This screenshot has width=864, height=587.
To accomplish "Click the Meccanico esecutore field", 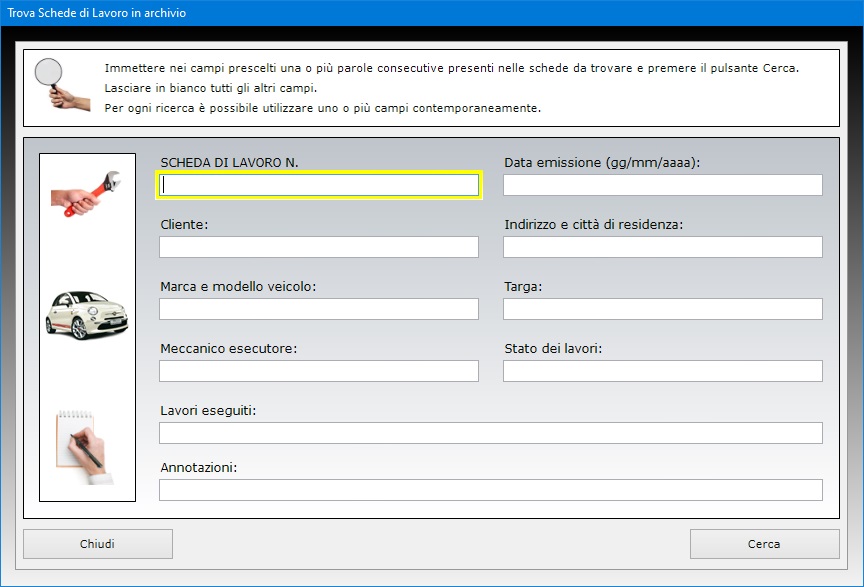I will point(319,371).
